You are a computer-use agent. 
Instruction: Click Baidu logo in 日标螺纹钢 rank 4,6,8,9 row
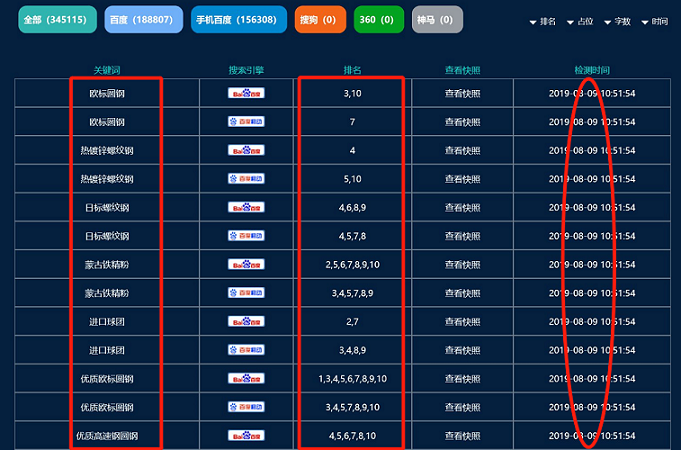coord(246,207)
